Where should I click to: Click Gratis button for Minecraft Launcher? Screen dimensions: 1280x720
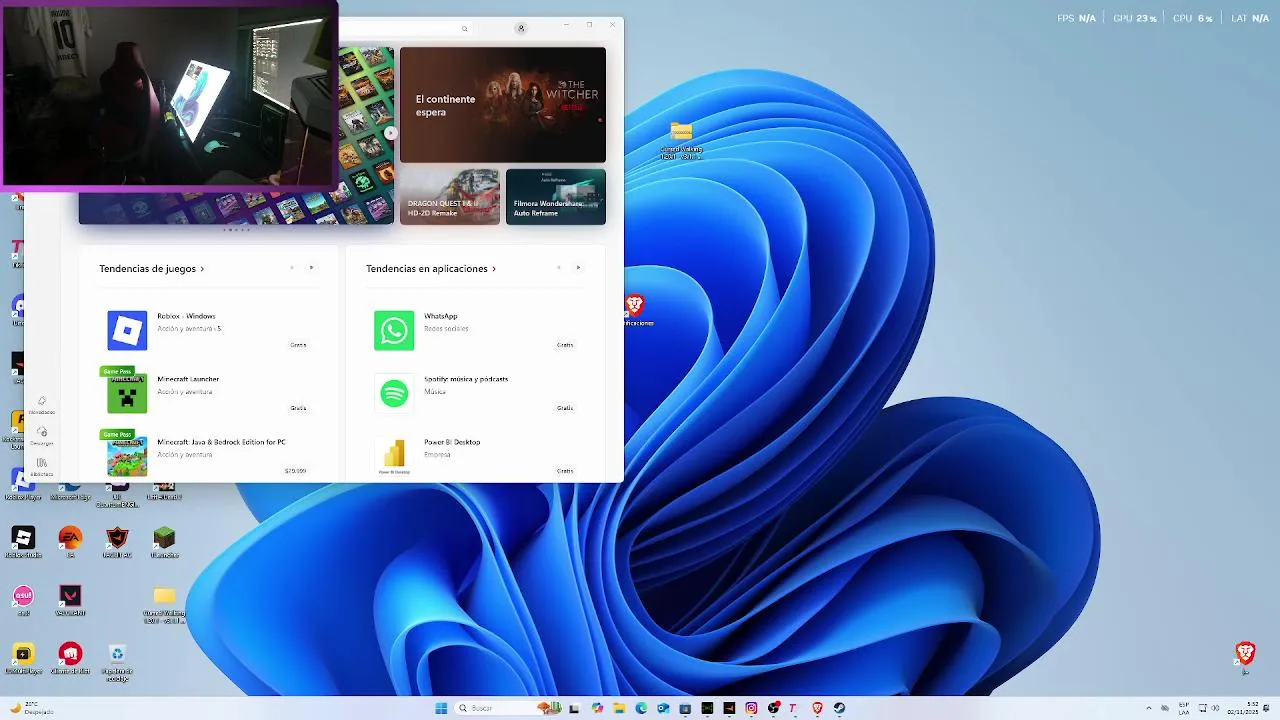[x=298, y=407]
